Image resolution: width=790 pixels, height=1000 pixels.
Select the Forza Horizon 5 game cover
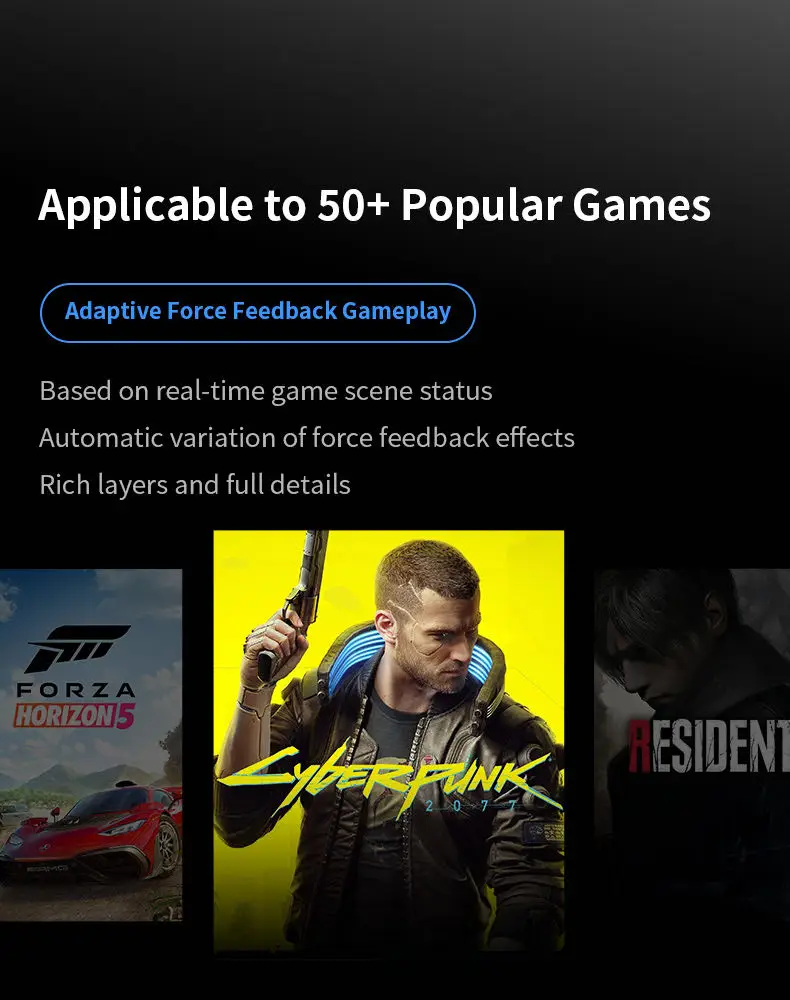[91, 744]
